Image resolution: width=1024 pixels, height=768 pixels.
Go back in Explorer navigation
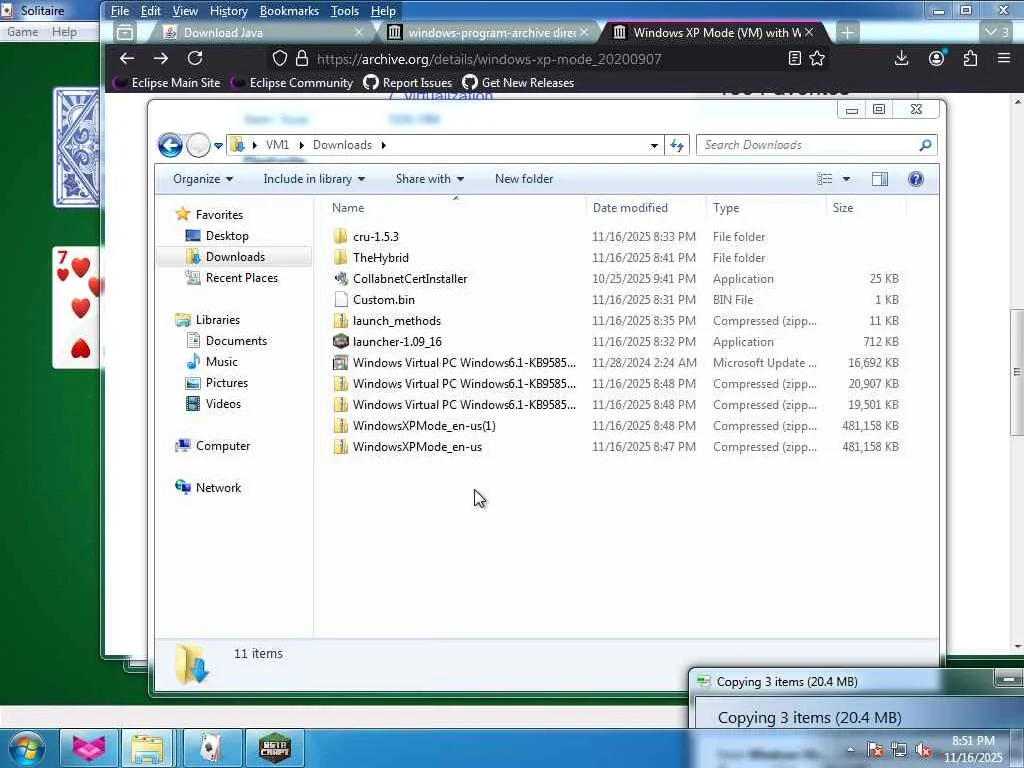[170, 145]
